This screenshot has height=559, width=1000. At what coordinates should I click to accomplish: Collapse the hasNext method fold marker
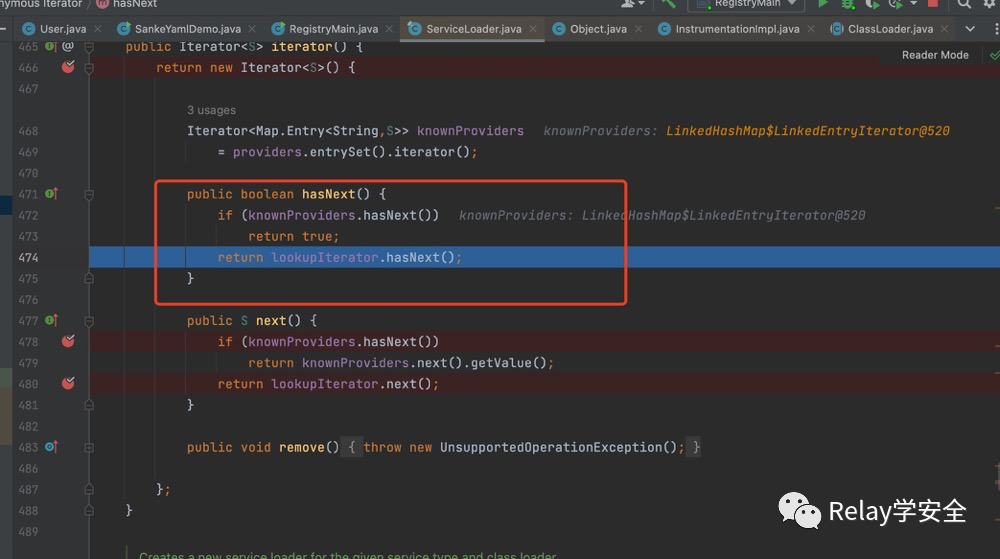coord(89,194)
